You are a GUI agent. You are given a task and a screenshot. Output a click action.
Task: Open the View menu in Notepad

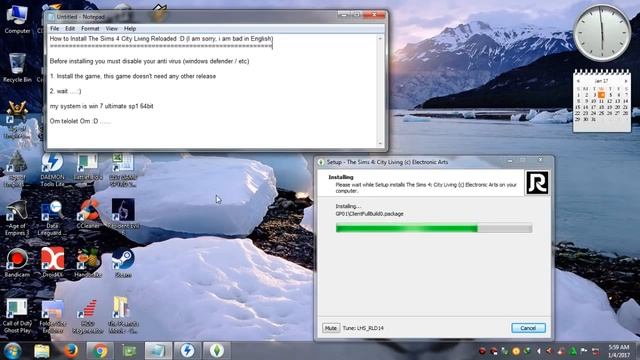coord(111,29)
